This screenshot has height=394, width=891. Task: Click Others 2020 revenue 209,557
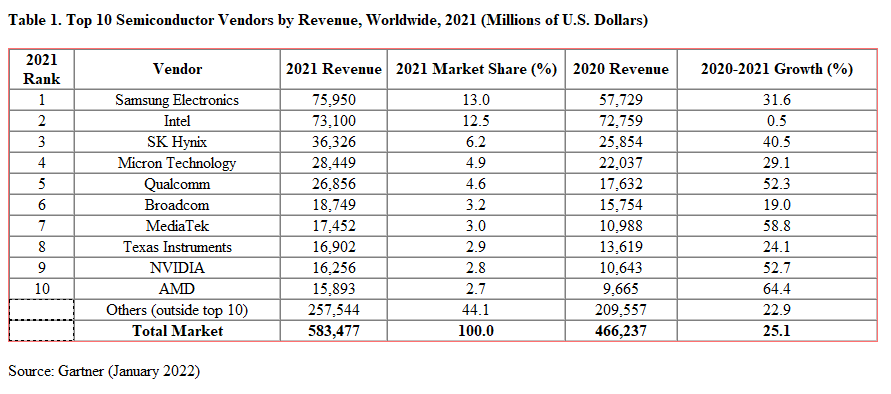click(x=621, y=310)
